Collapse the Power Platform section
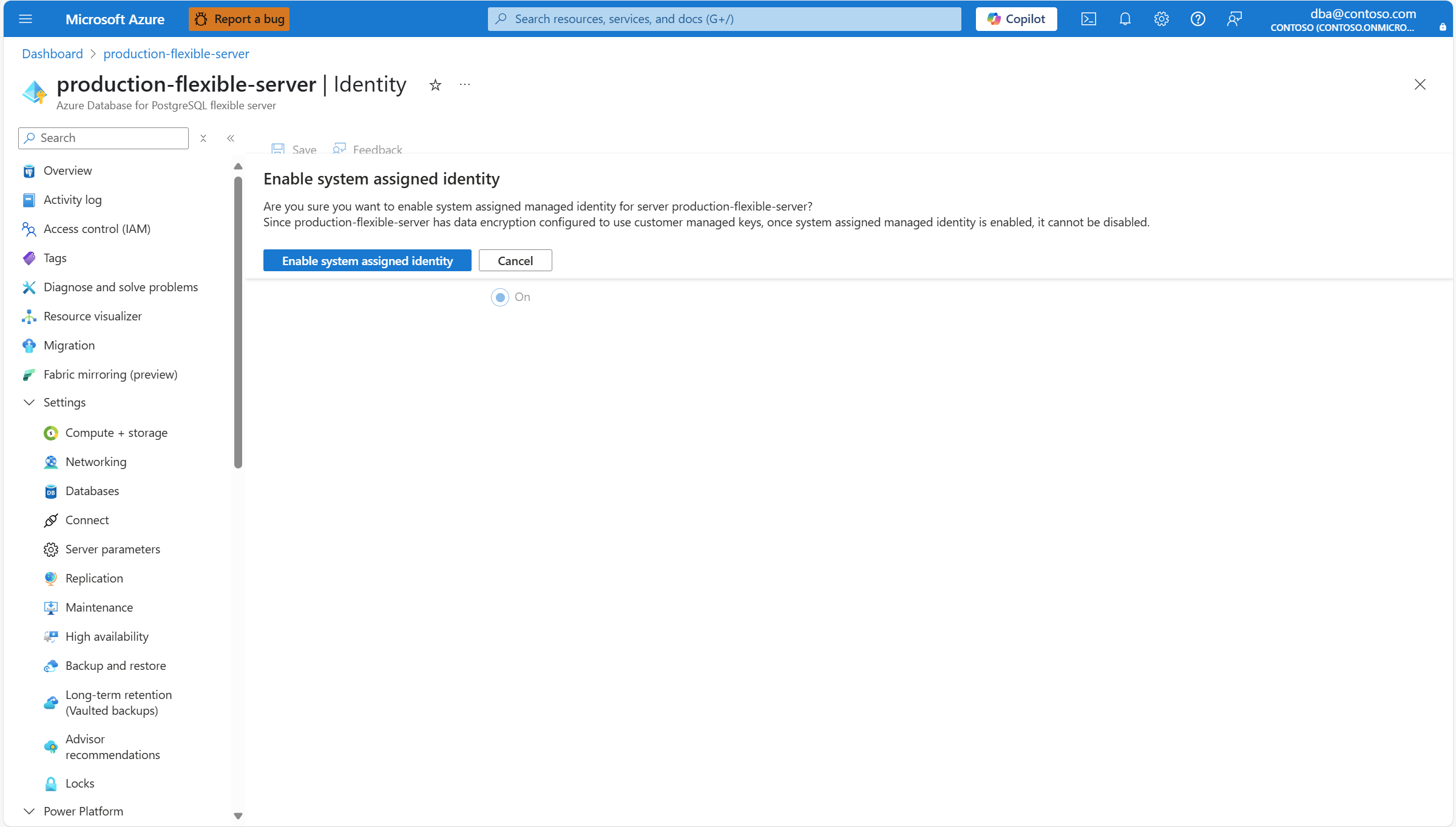 [x=29, y=811]
